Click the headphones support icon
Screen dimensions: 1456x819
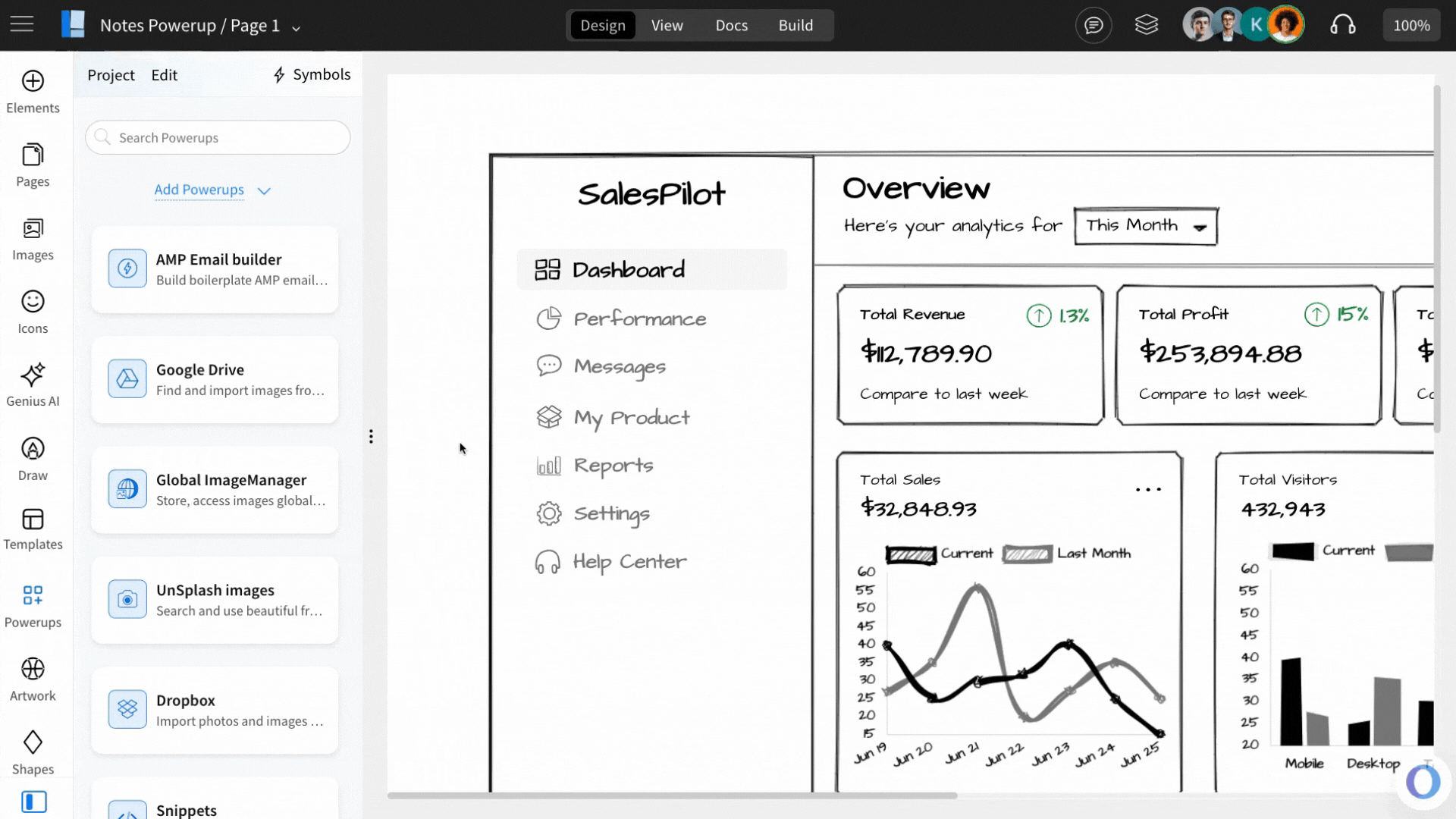[x=1342, y=25]
